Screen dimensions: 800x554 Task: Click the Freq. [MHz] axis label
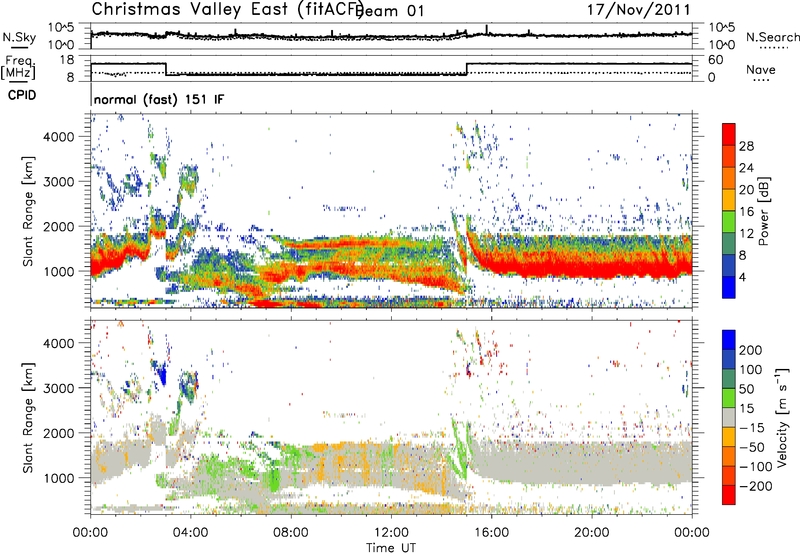(x=19, y=67)
